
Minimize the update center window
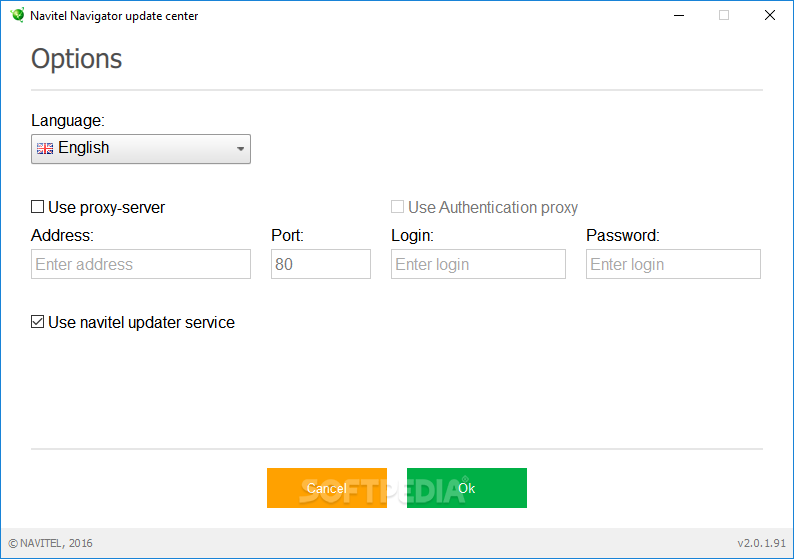[x=679, y=15]
